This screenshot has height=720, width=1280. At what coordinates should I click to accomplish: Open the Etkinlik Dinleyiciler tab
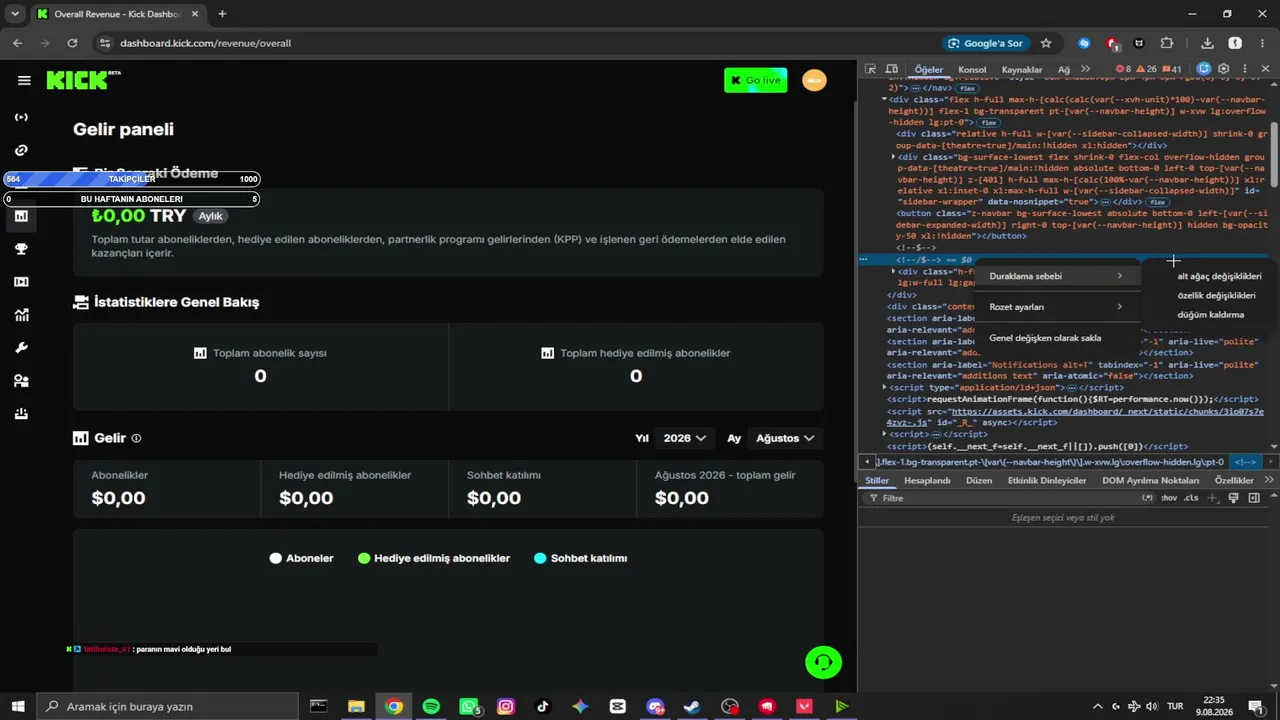click(x=1047, y=481)
